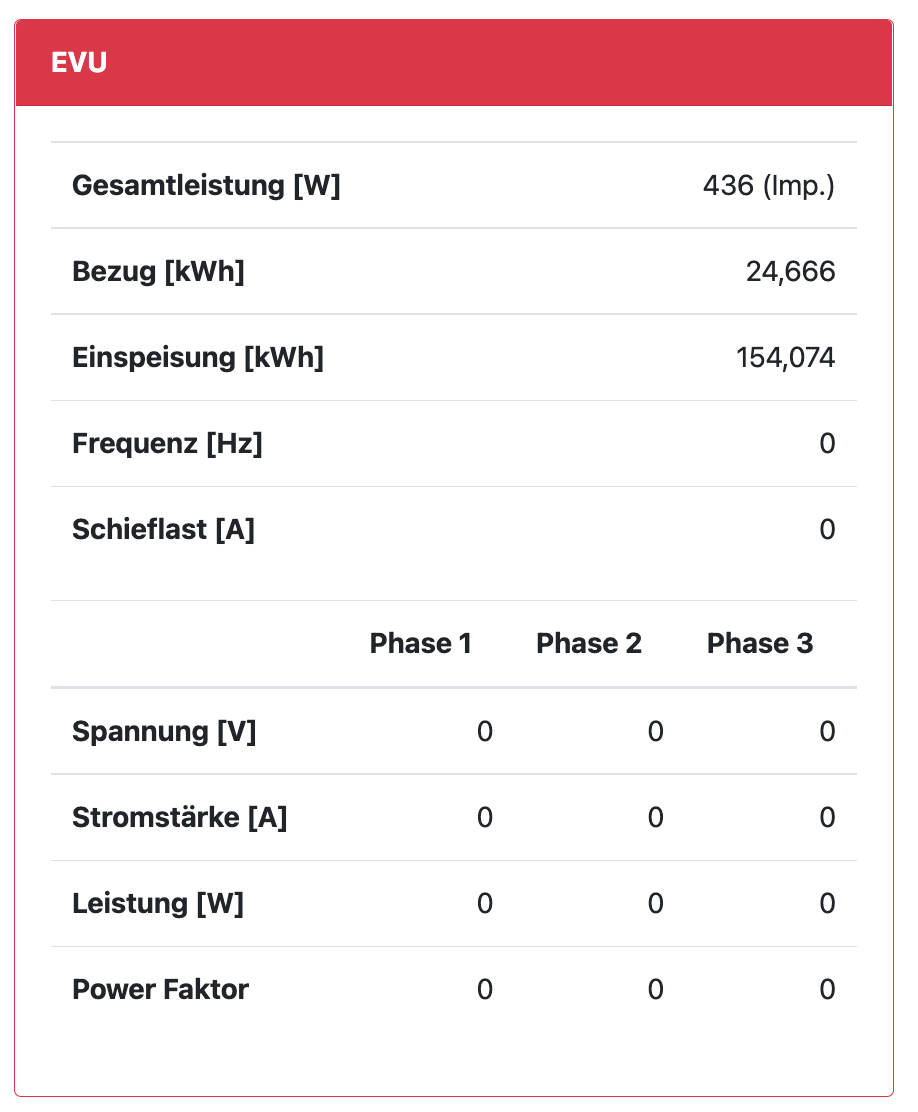Select the Frequenz [Hz] label
918x1112 pixels.
point(167,444)
